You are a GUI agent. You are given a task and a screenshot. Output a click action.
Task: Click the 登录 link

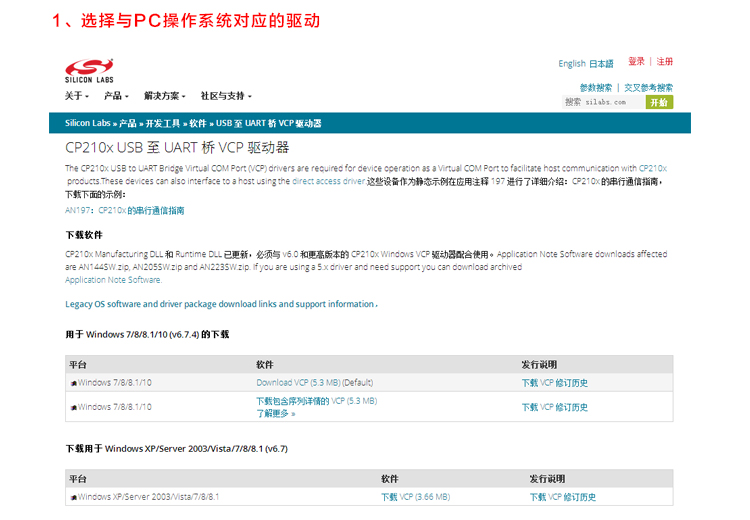click(x=636, y=61)
